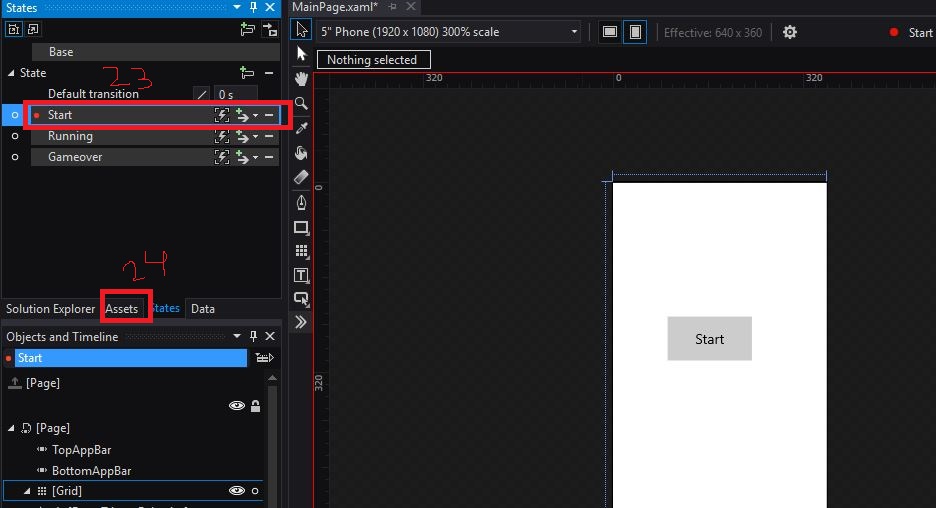Switch to landscape orientation
Screen dimensions: 936x508
click(x=609, y=32)
